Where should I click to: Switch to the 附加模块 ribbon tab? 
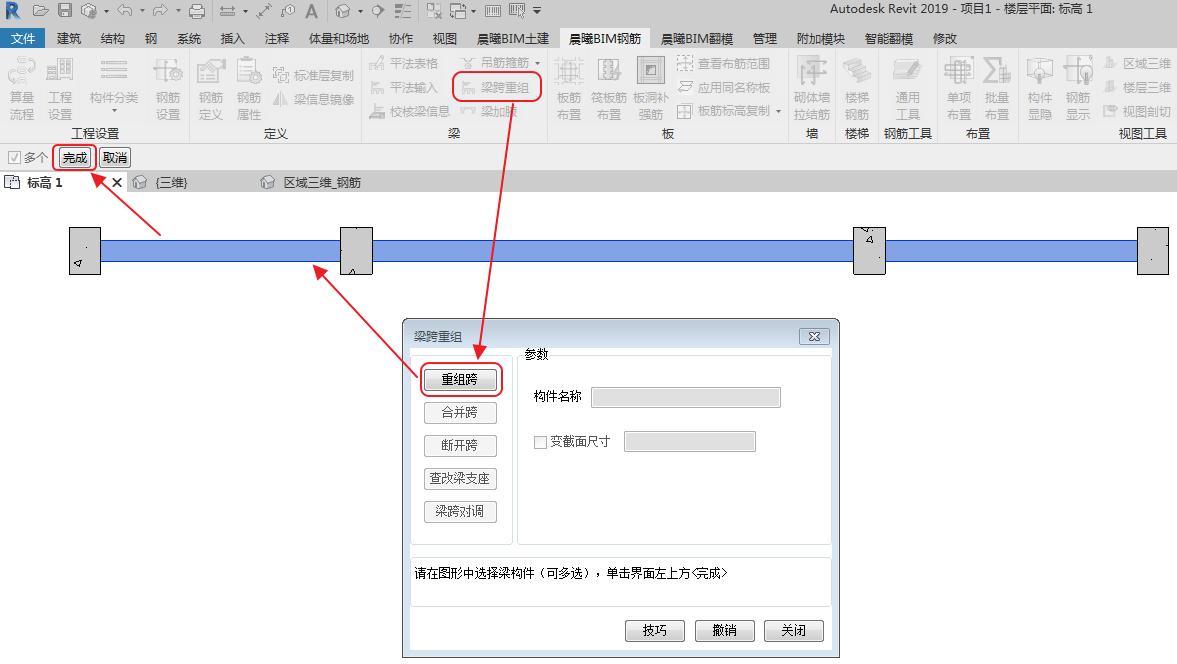[x=820, y=38]
